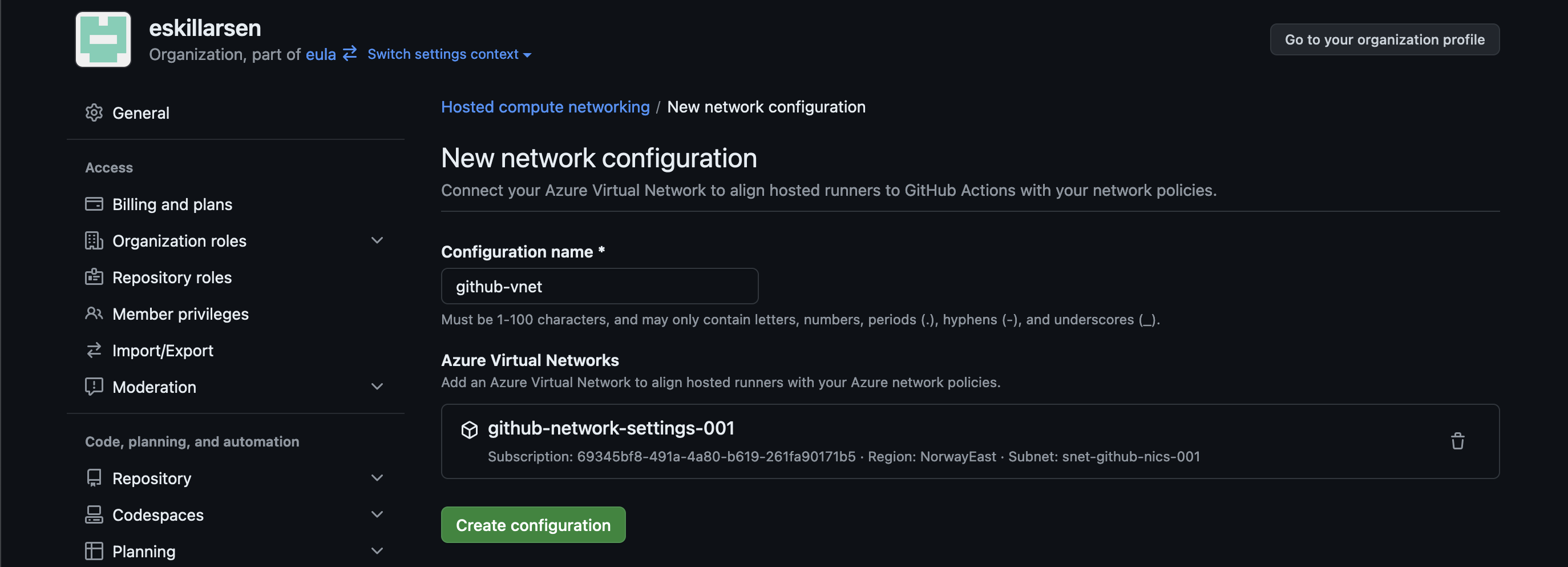Open Switch settings context dropdown

449,54
